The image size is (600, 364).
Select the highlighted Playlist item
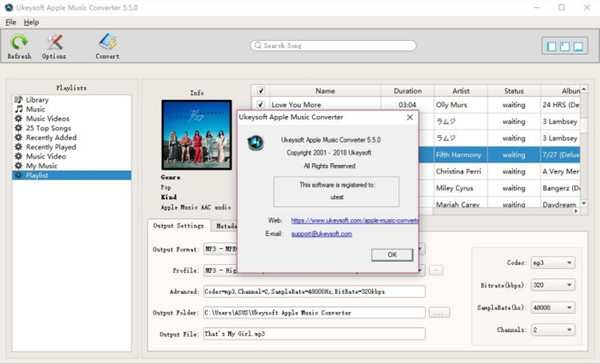tap(72, 175)
